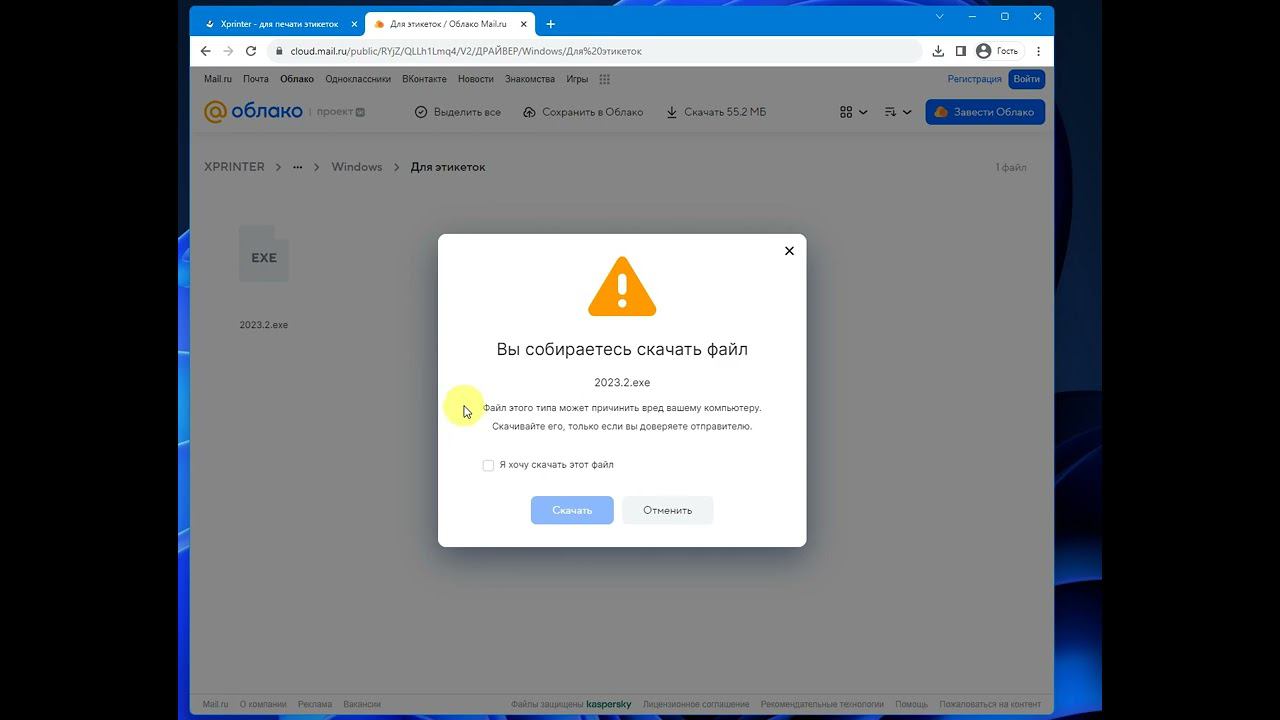This screenshot has height=720, width=1280.
Task: Open all projects grid icon
Action: point(604,79)
